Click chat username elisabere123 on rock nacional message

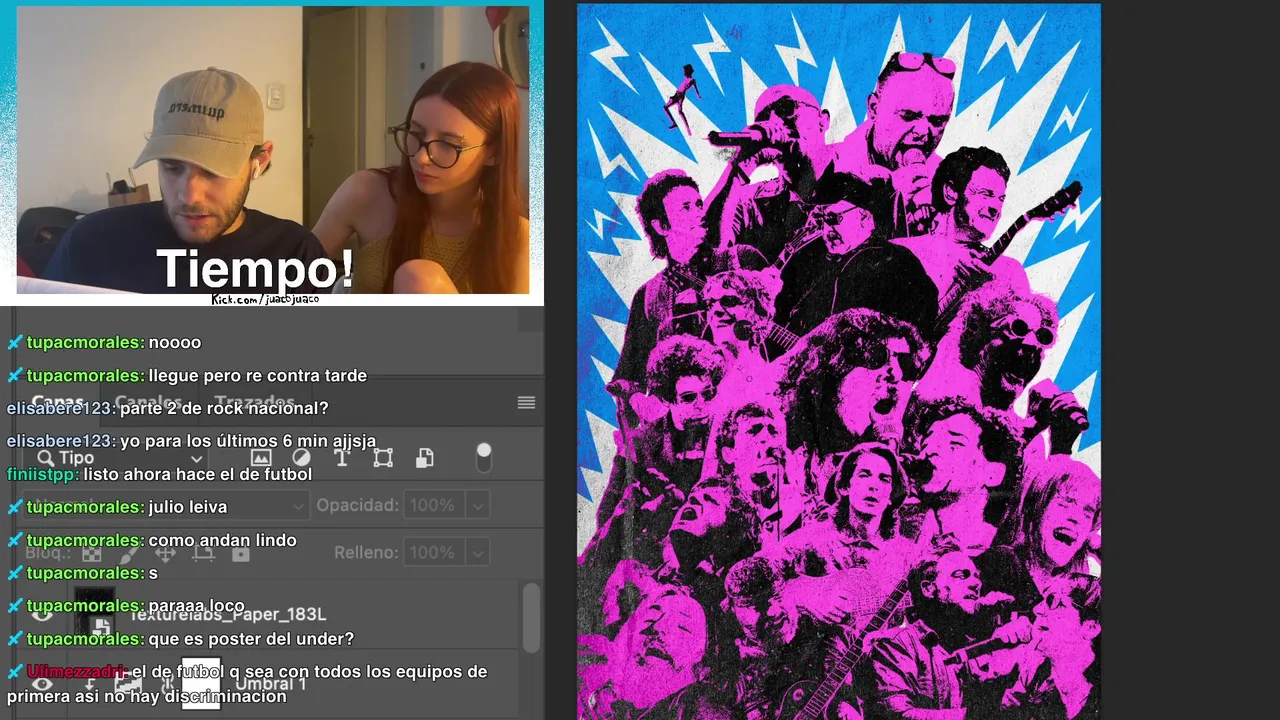60,408
